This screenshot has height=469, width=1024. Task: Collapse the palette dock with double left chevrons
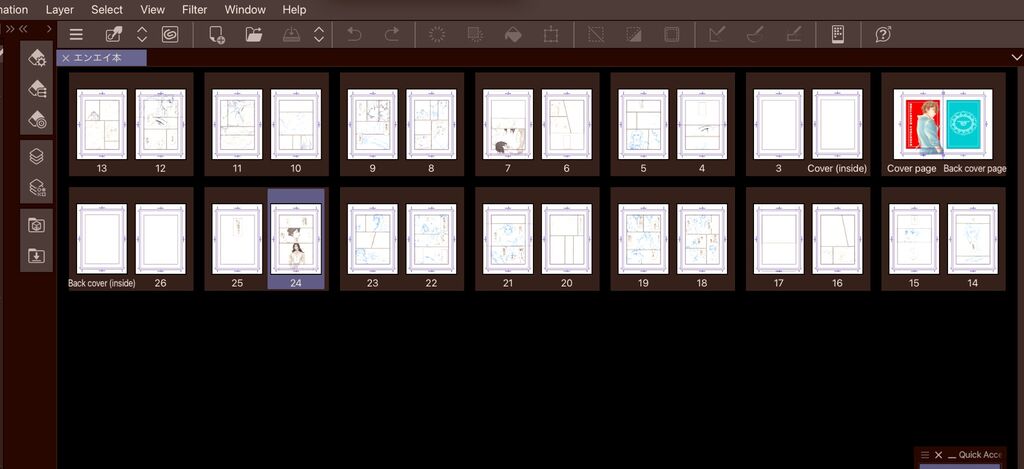point(23,29)
